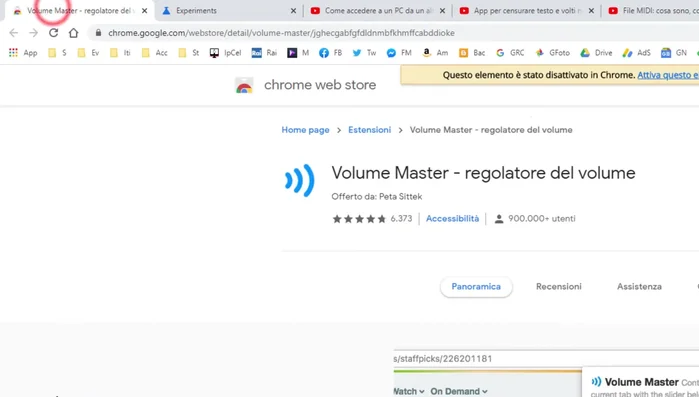Open the Ev bookmark folder
The width and height of the screenshot is (699, 397).
(x=88, y=53)
